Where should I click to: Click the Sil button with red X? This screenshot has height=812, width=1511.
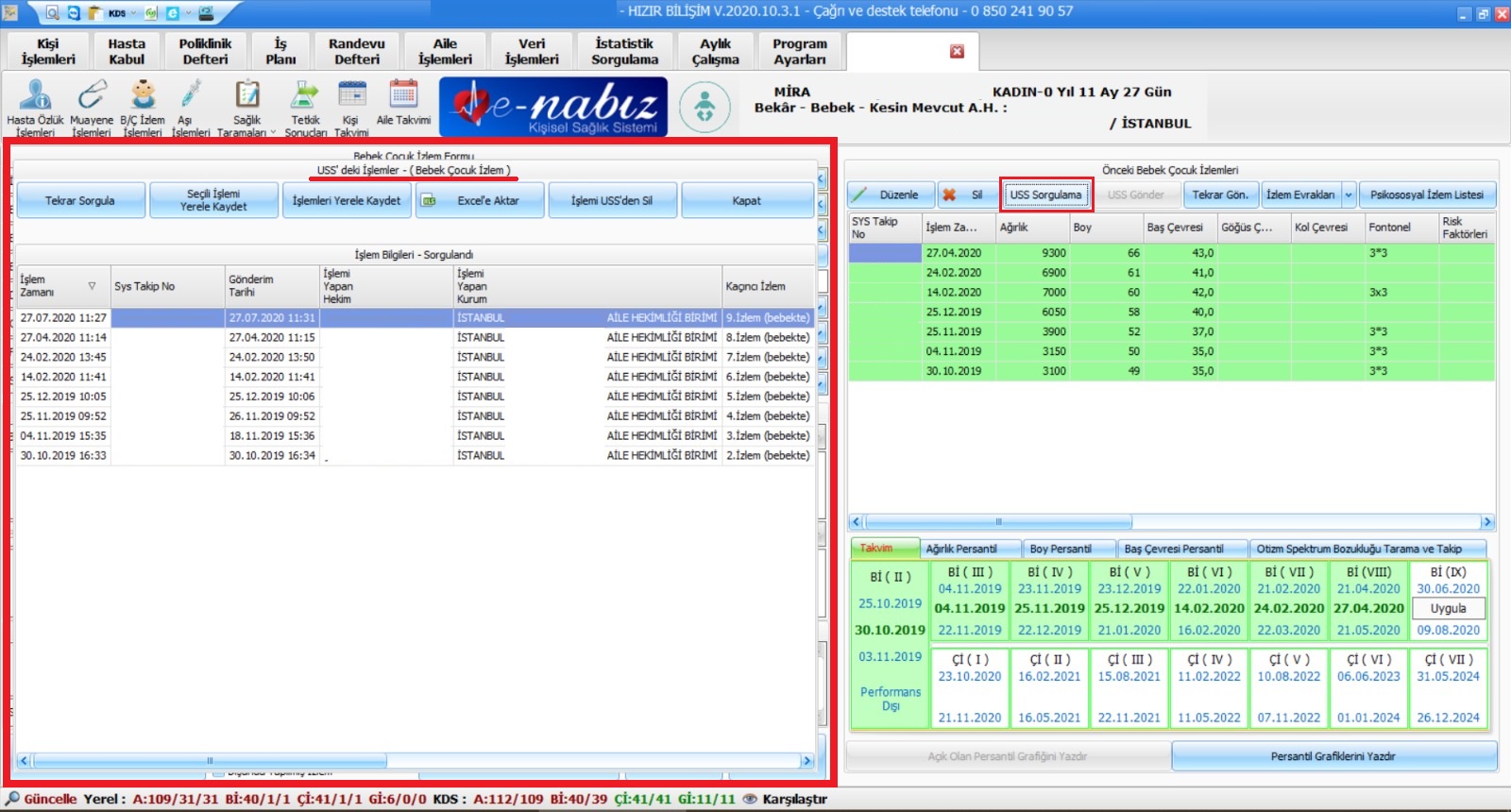click(x=966, y=195)
